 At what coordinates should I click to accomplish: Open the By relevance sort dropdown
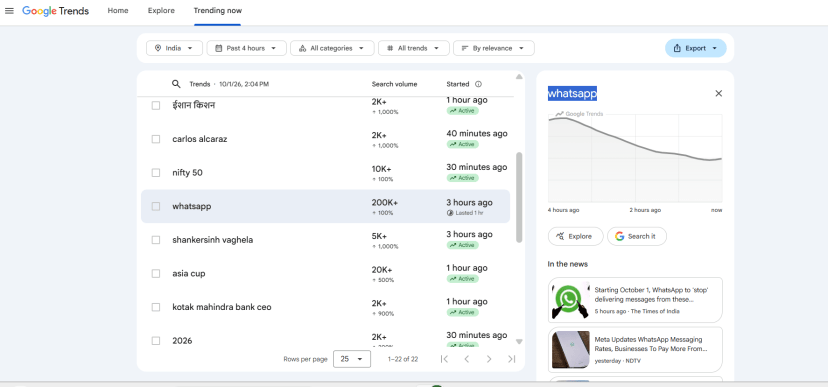[x=494, y=48]
